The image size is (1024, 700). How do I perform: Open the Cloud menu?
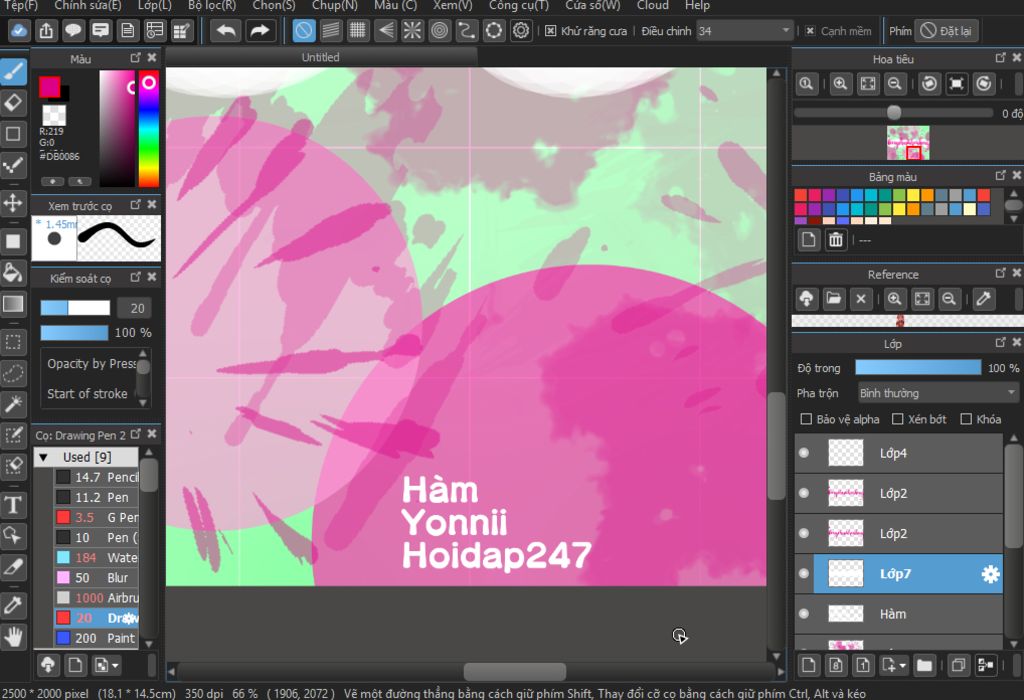point(652,6)
